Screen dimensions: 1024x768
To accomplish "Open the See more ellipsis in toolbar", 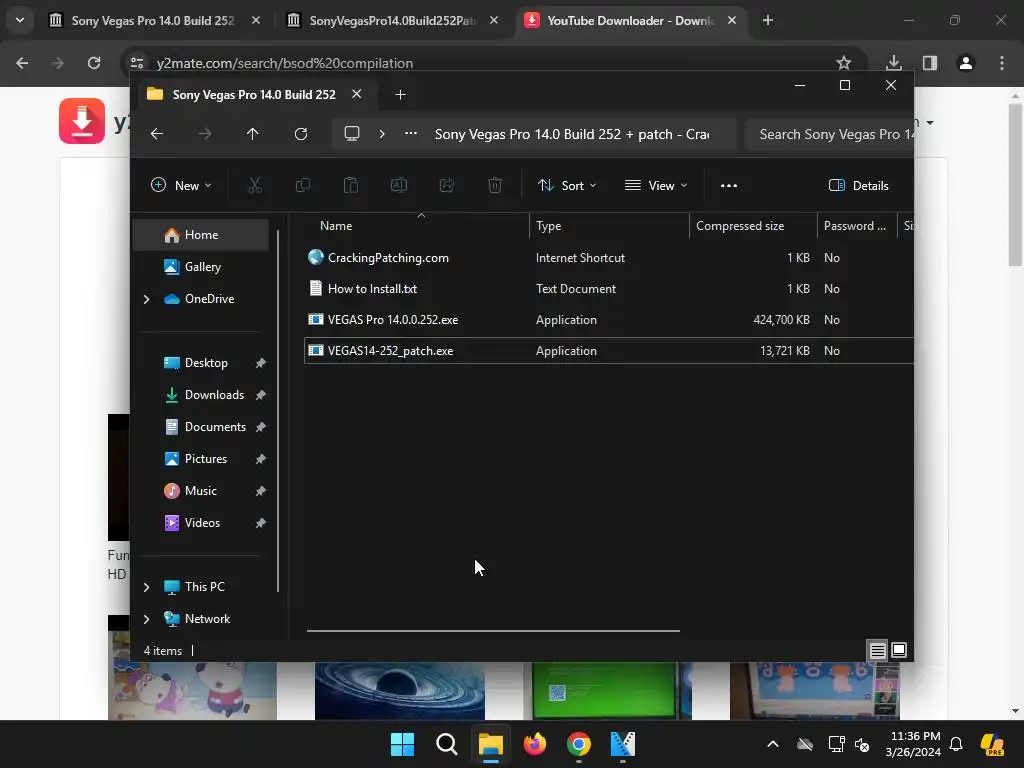I will (x=729, y=185).
